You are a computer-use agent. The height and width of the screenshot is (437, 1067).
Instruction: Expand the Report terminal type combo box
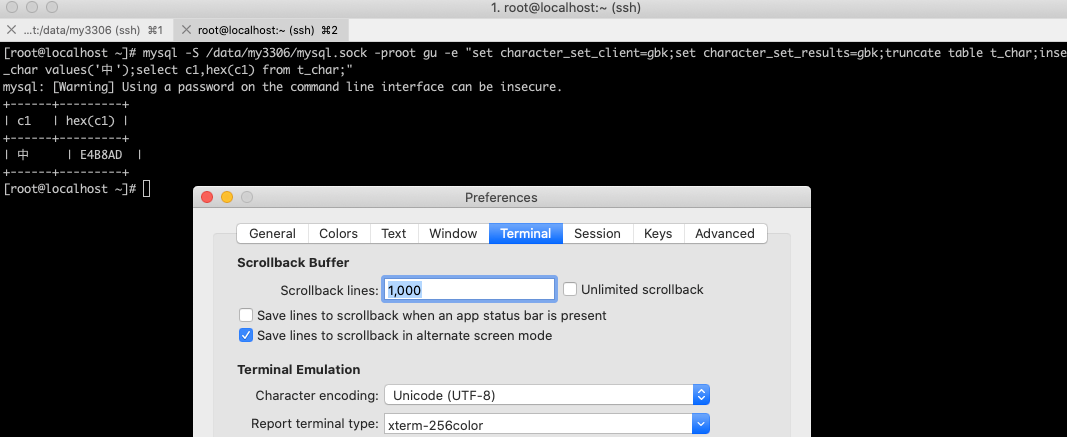(x=701, y=425)
